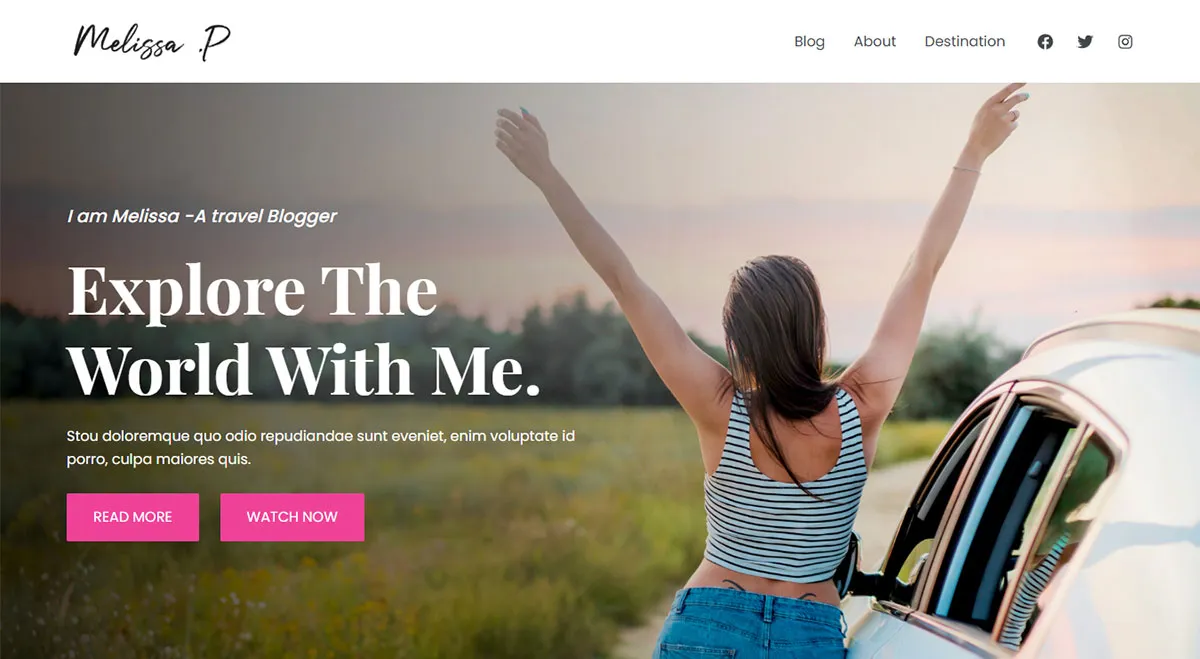Image resolution: width=1200 pixels, height=659 pixels.
Task: Click the 'porro, culpa maiores quis.' text line
Action: [158, 460]
